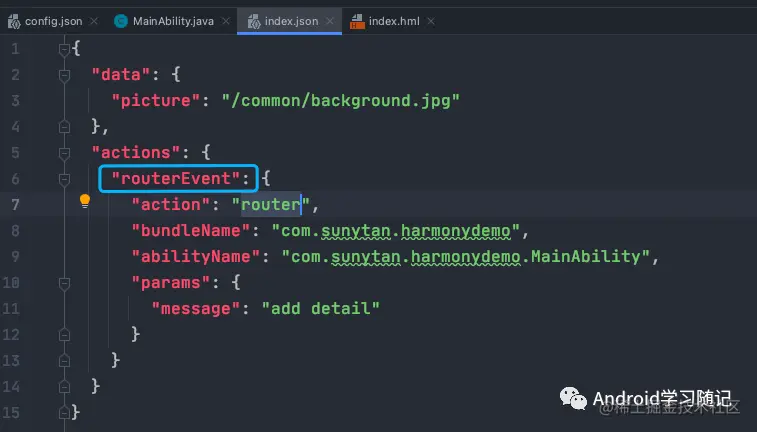Click line number 11 in the gutter
This screenshot has width=757, height=432.
(11, 308)
